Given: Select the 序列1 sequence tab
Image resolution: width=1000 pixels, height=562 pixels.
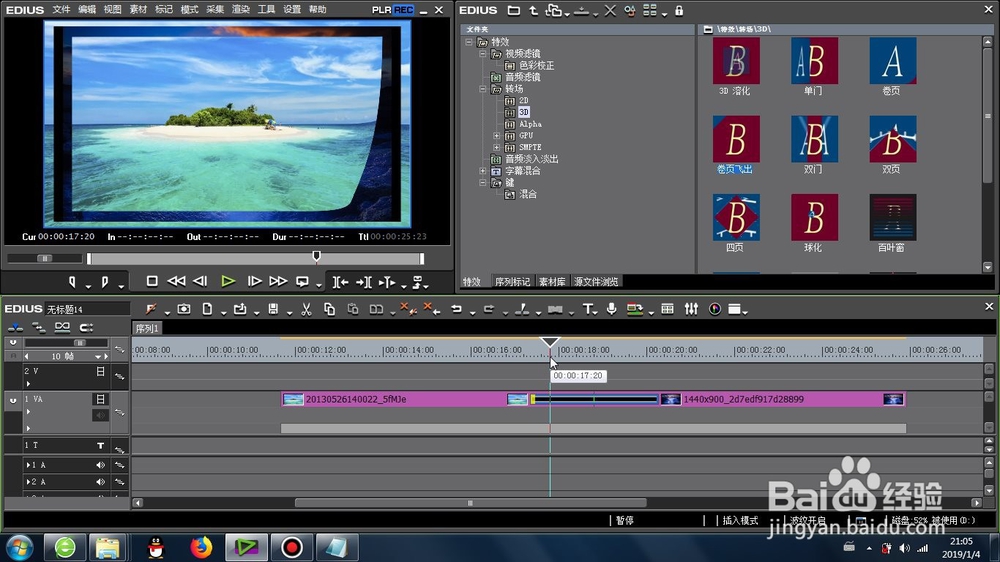Looking at the screenshot, I should (147, 329).
